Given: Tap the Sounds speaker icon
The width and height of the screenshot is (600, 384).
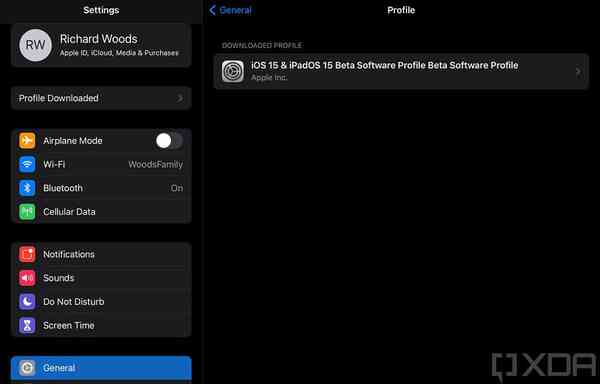Looking at the screenshot, I should (27, 278).
